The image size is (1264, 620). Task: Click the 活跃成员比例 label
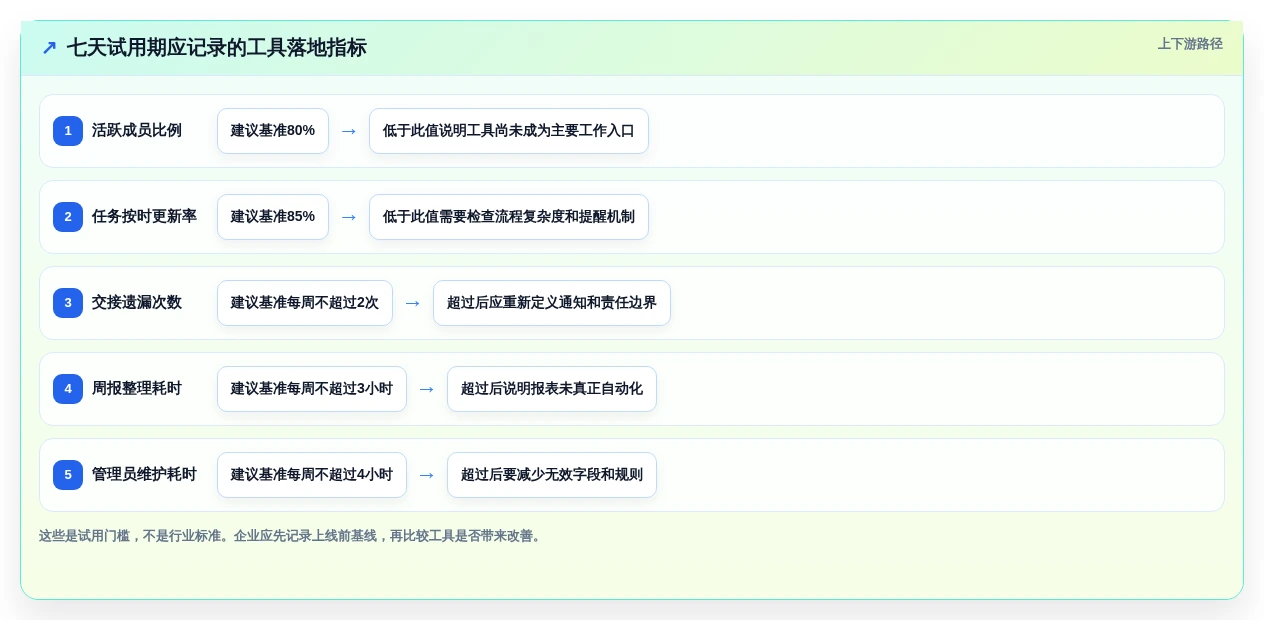(x=137, y=131)
